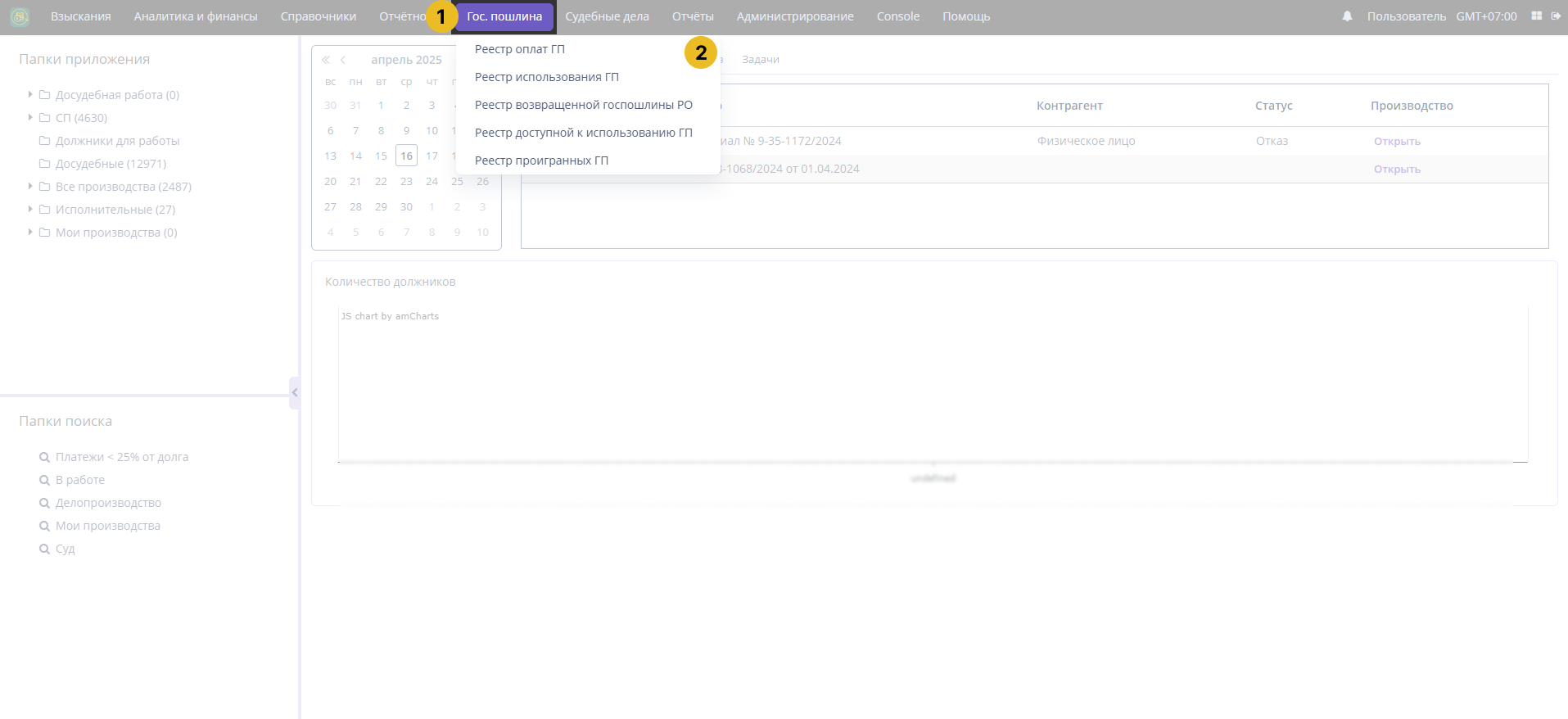Select April 16 in the calendar

(x=406, y=156)
